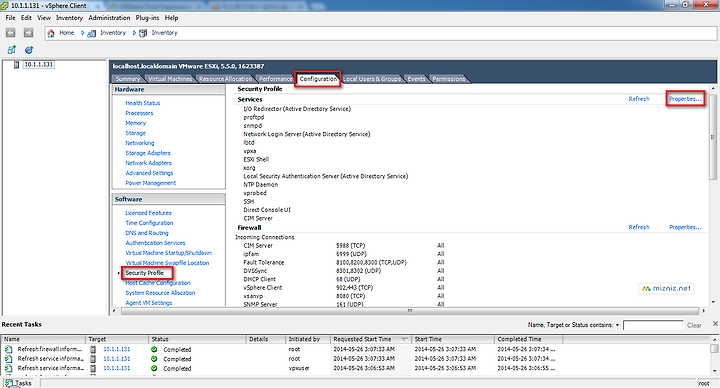Click the globe toolbar icon
Screen dimensions: 720x388
[x=28, y=50]
